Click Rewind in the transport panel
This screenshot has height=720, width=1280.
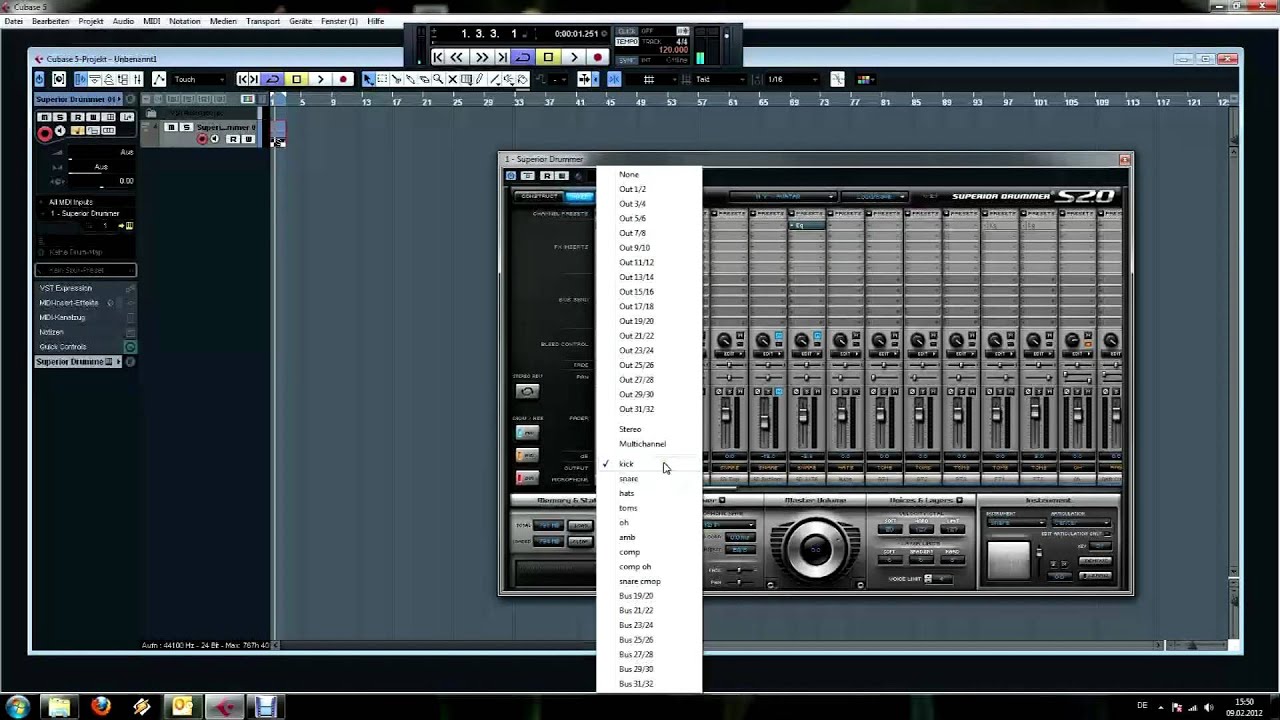click(456, 57)
